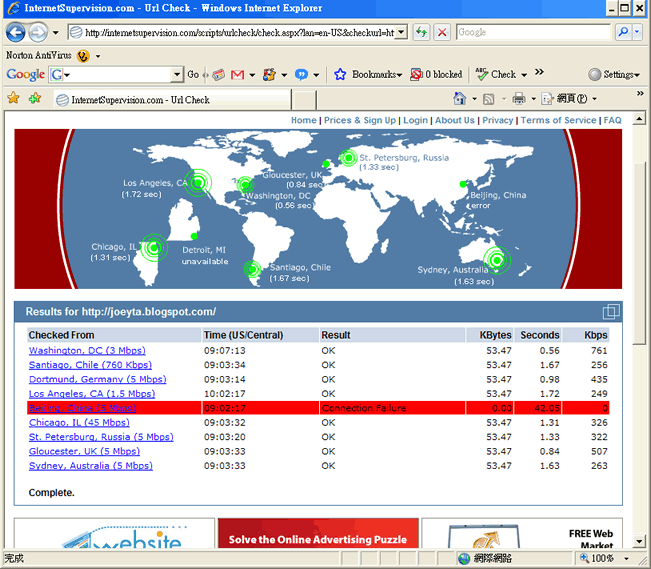651x569 pixels.
Task: Click the Google search box in browser
Action: [533, 32]
